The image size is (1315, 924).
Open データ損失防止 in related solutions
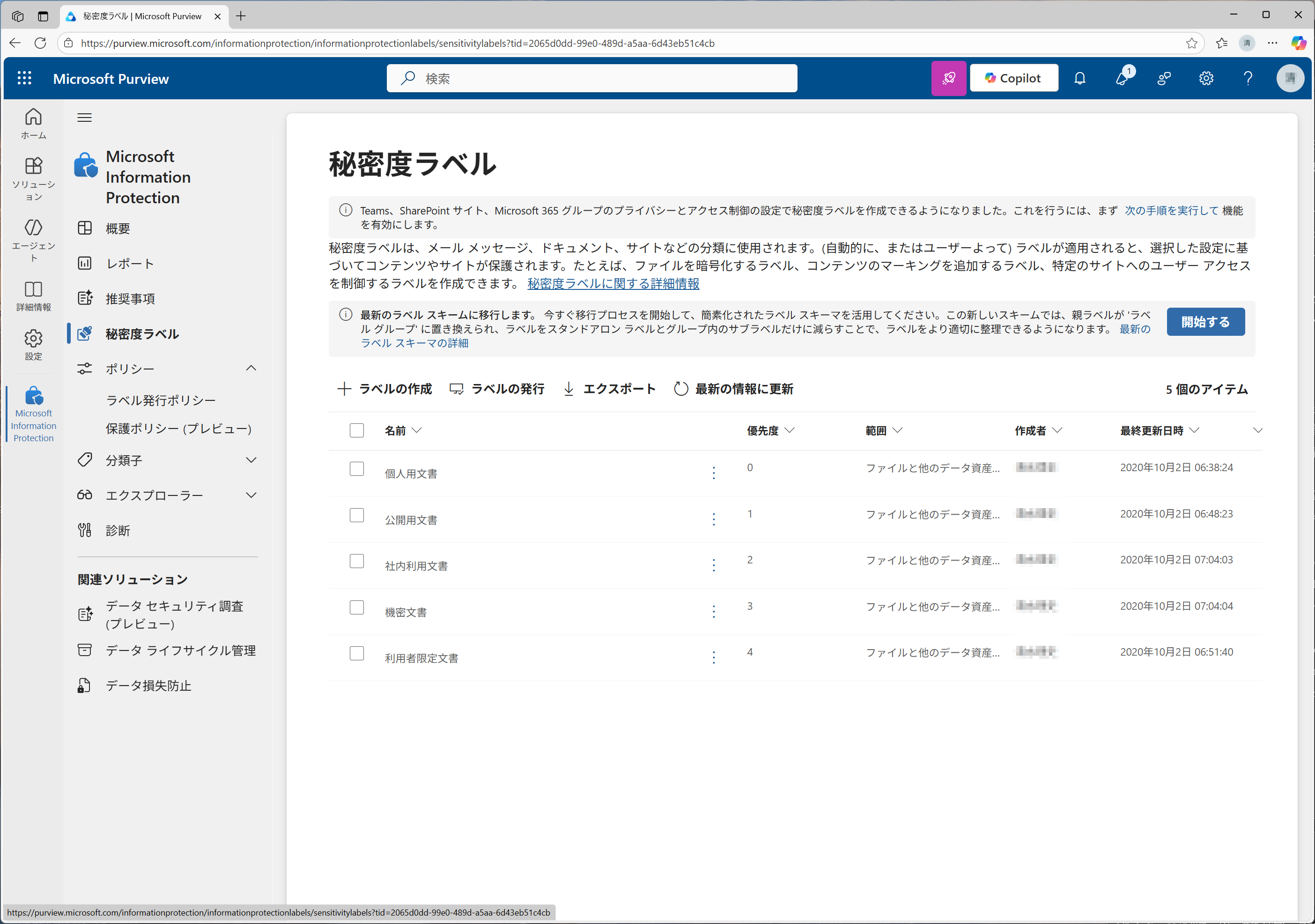click(x=148, y=685)
